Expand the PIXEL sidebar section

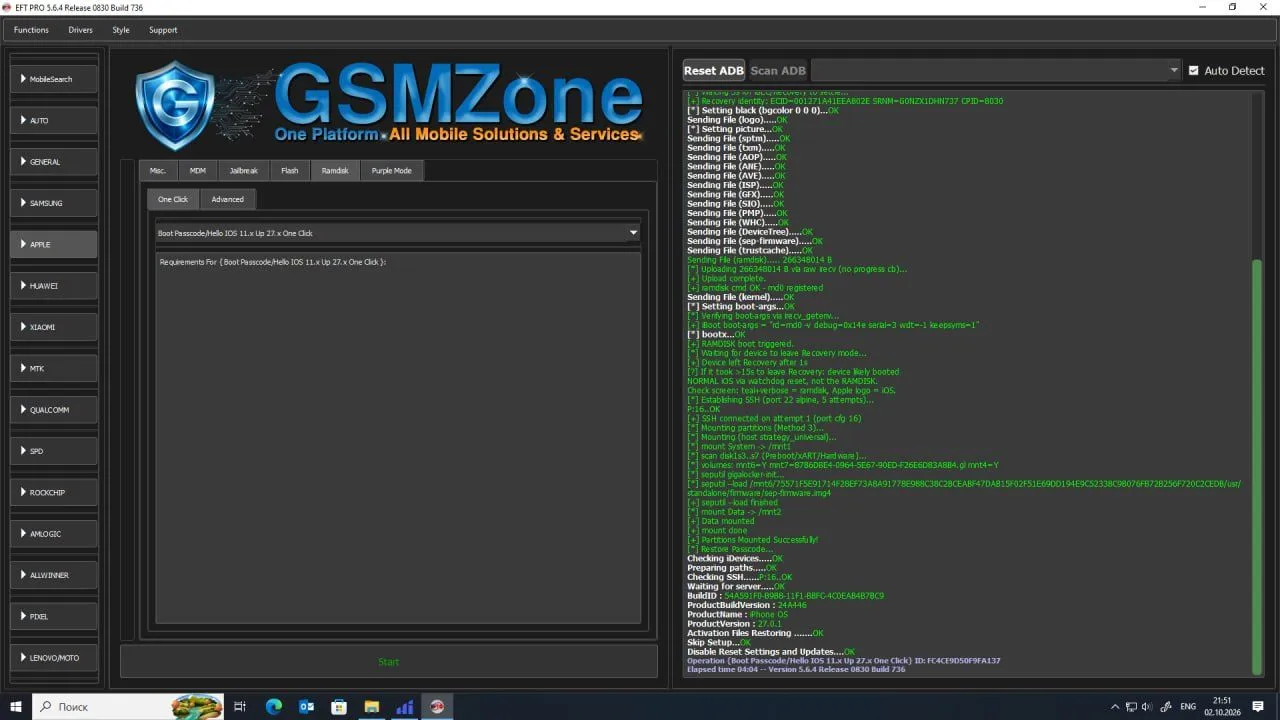coord(54,616)
